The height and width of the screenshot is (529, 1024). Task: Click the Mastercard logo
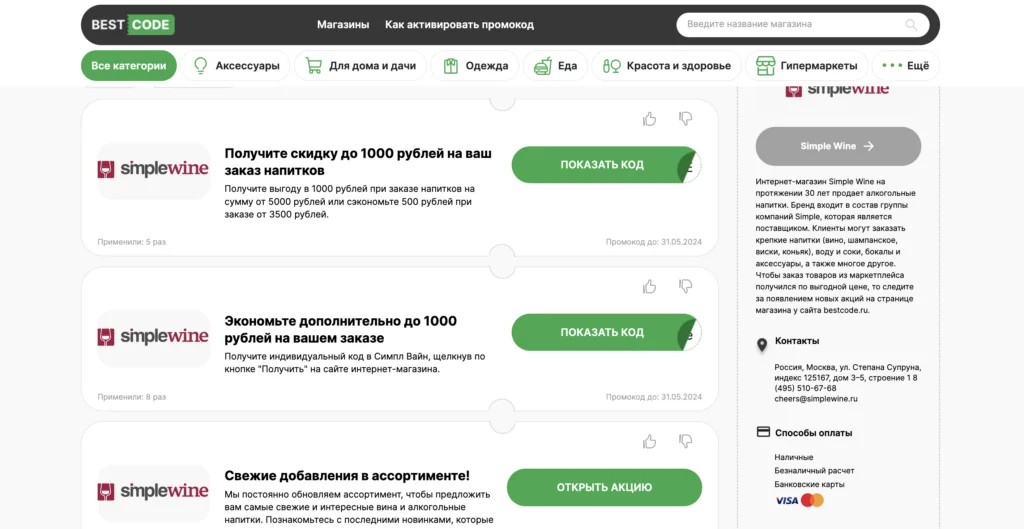[812, 500]
